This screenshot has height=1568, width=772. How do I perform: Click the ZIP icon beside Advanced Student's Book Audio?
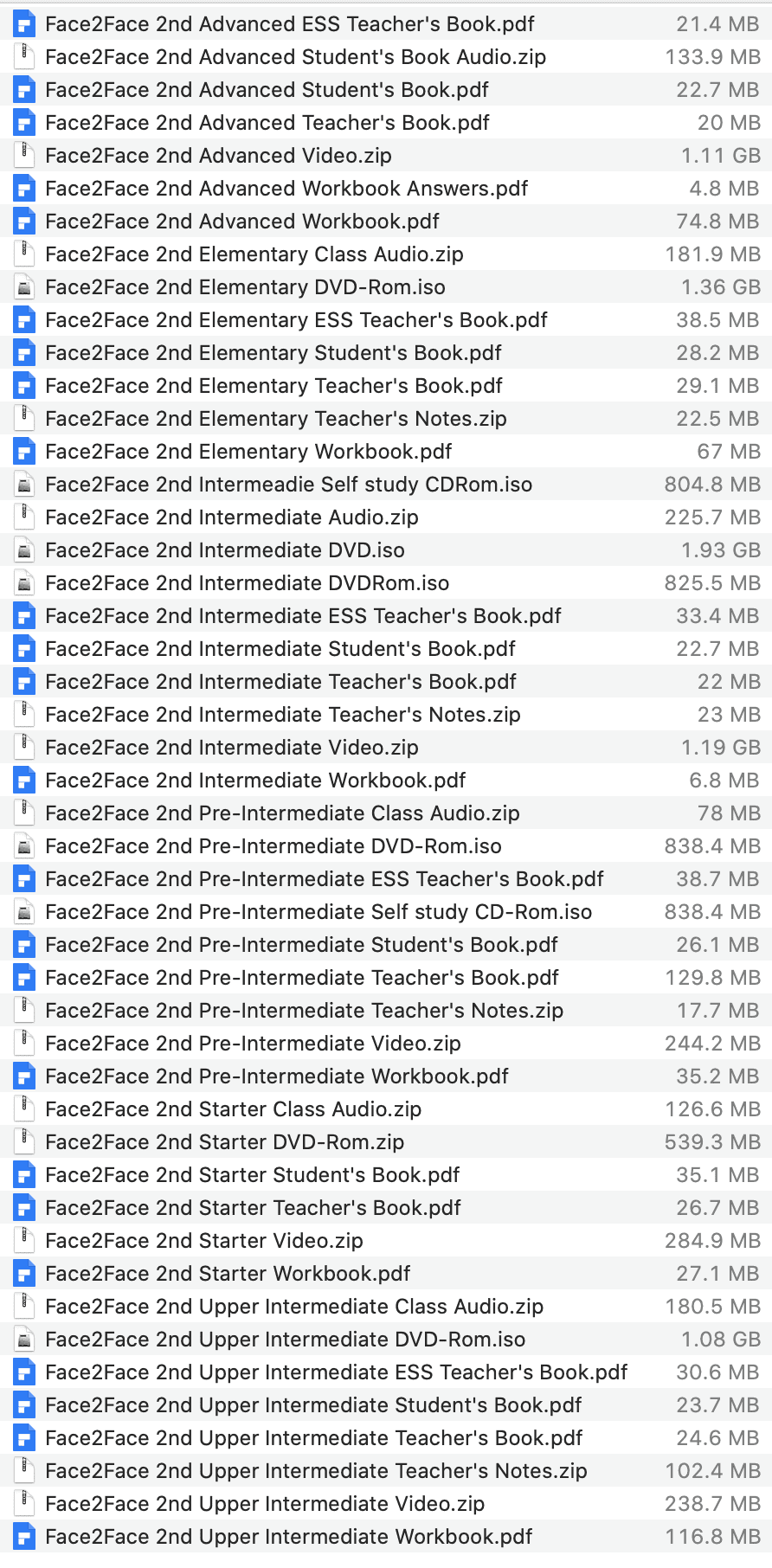pyautogui.click(x=23, y=56)
